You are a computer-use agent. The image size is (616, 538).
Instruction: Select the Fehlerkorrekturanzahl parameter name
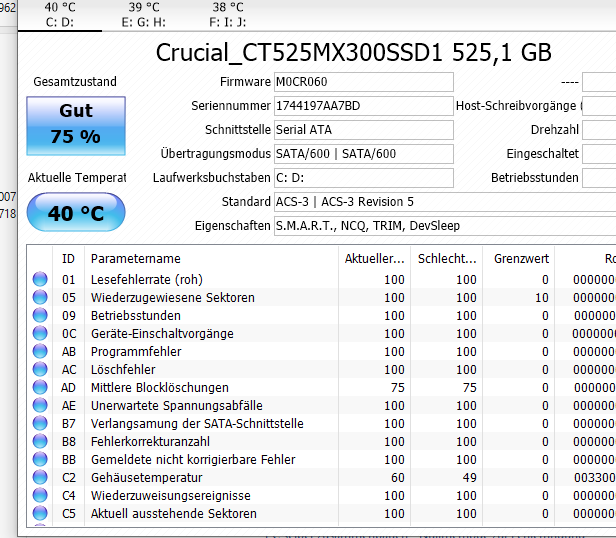[x=150, y=442]
